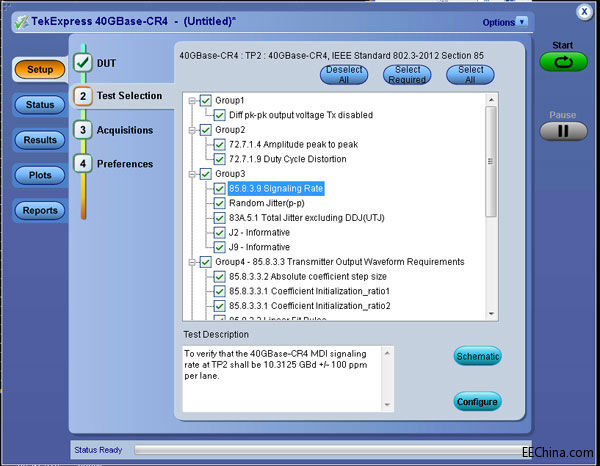The width and height of the screenshot is (600, 466).
Task: Click inside the Test Description text box
Action: tap(282, 379)
